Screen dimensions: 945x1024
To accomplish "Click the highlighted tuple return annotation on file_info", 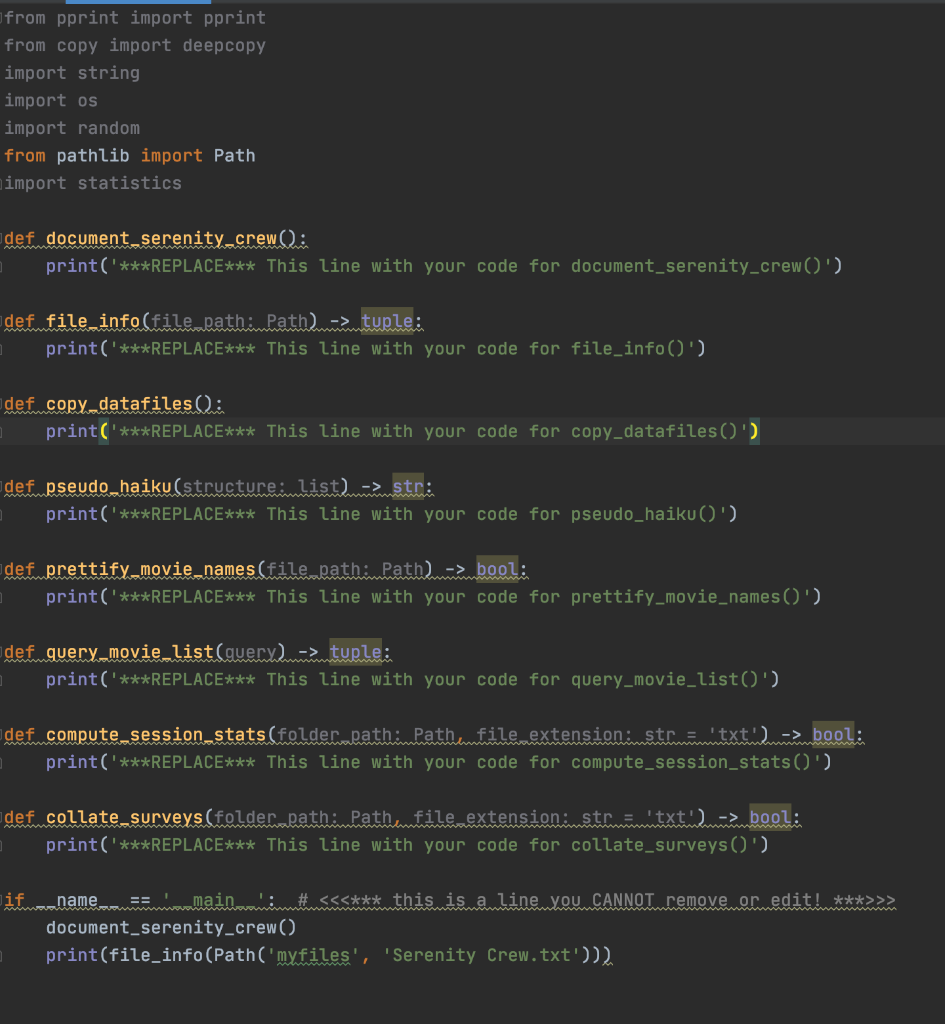I will [x=387, y=321].
